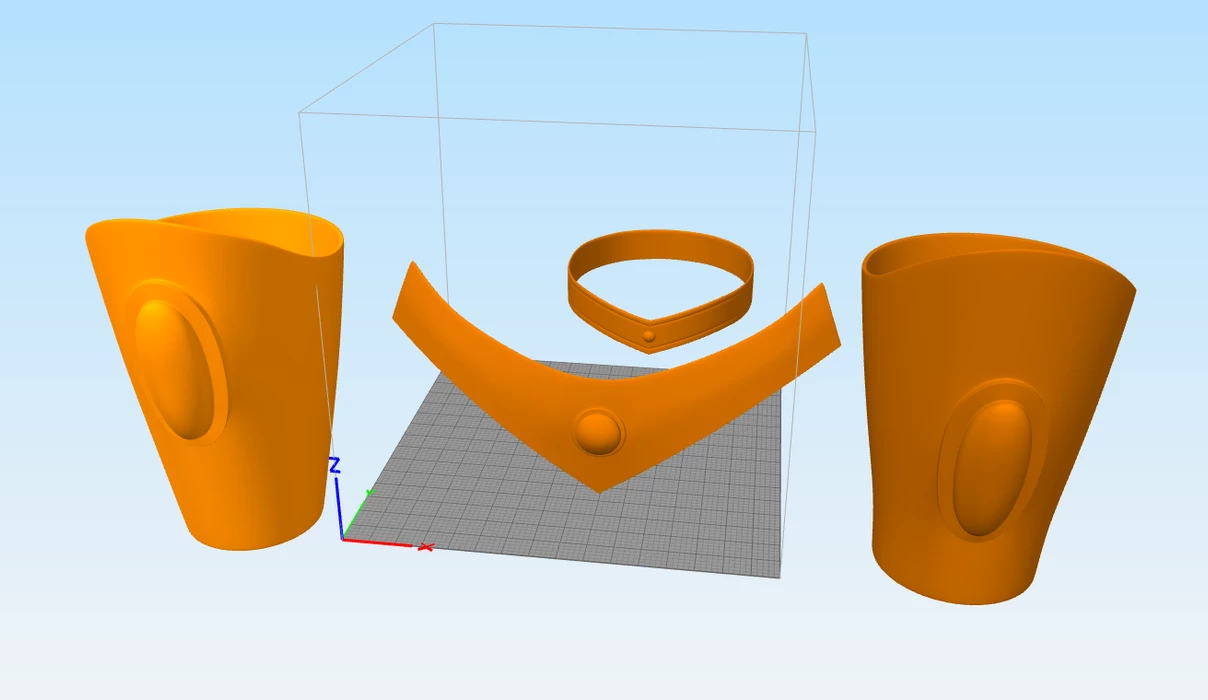Click the red X axis marker
Screen dimensions: 1208x700
click(425, 547)
